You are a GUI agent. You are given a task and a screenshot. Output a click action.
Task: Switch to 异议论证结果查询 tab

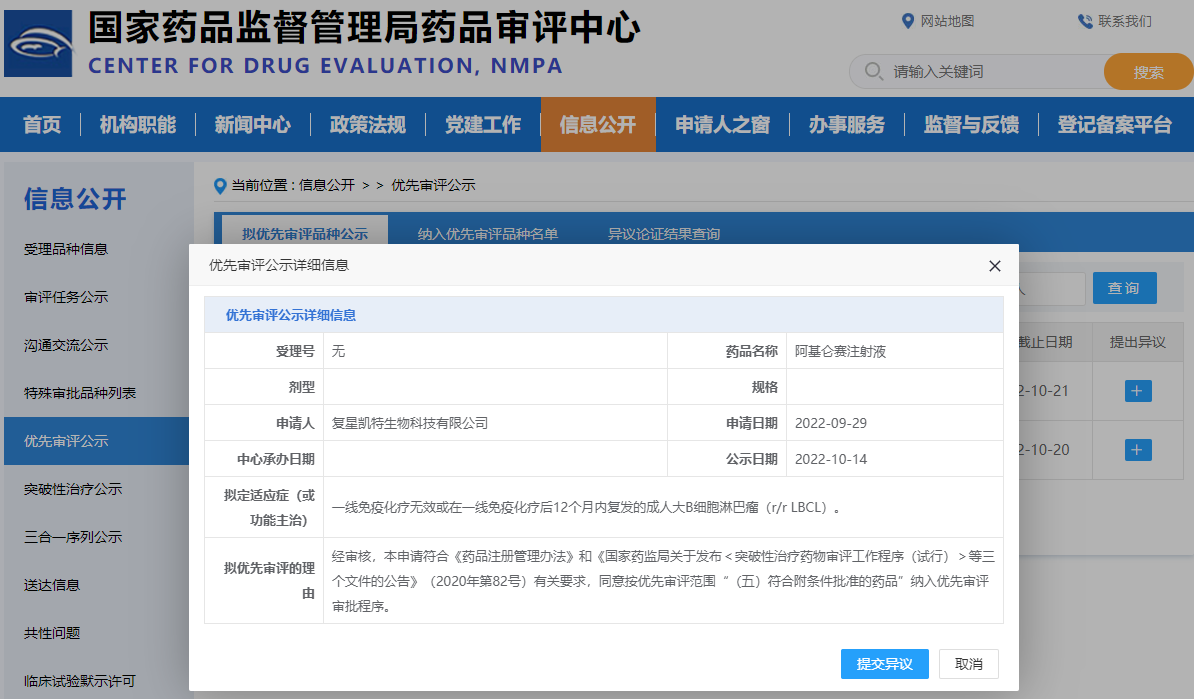point(663,234)
